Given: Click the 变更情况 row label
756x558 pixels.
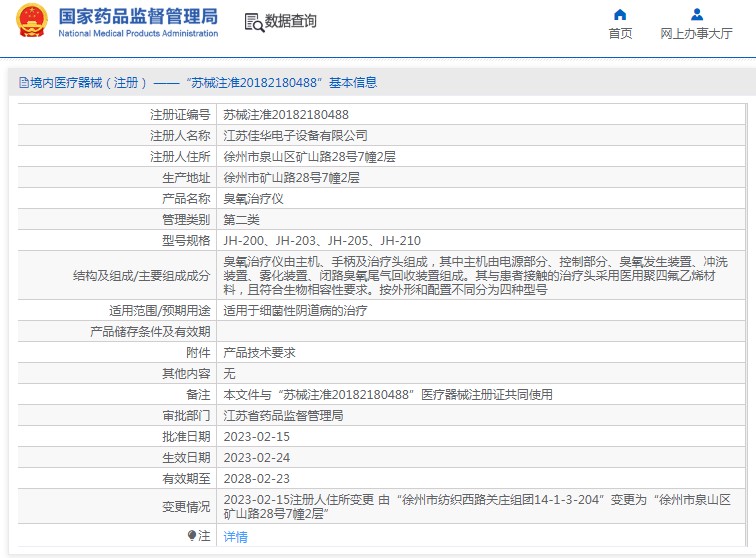Looking at the screenshot, I should tap(186, 506).
